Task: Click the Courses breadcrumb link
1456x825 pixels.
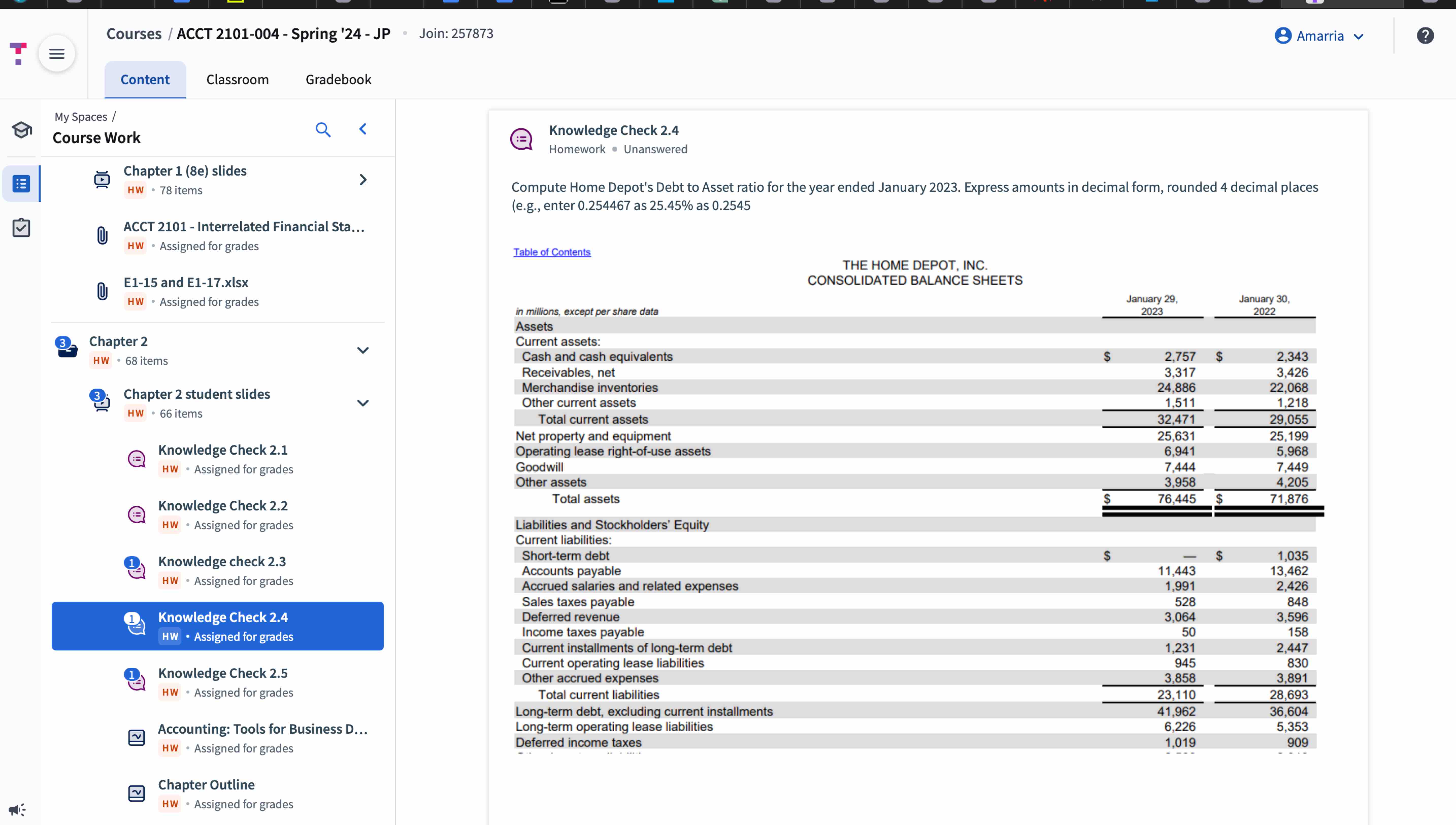Action: (134, 33)
